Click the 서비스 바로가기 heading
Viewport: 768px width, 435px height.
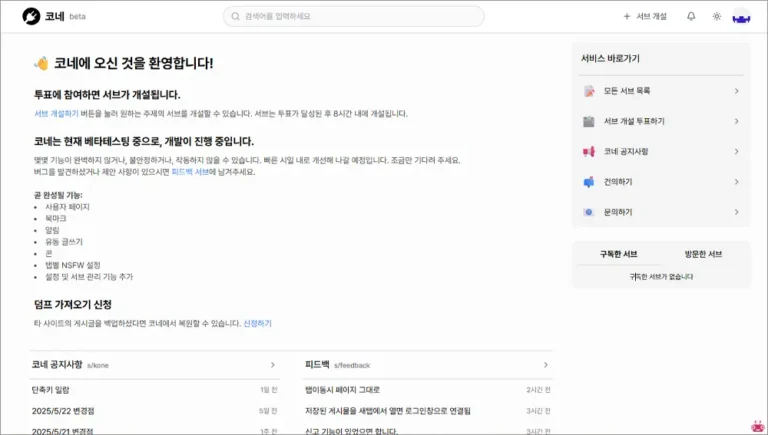click(x=610, y=59)
